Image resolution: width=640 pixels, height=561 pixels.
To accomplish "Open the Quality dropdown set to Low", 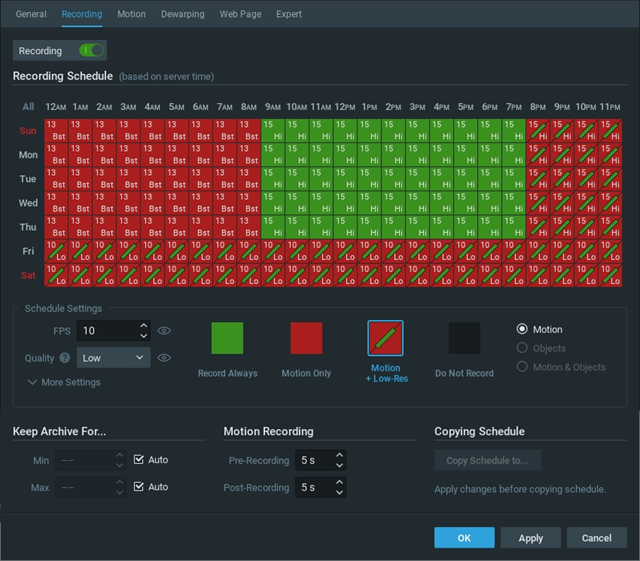I will (x=113, y=358).
